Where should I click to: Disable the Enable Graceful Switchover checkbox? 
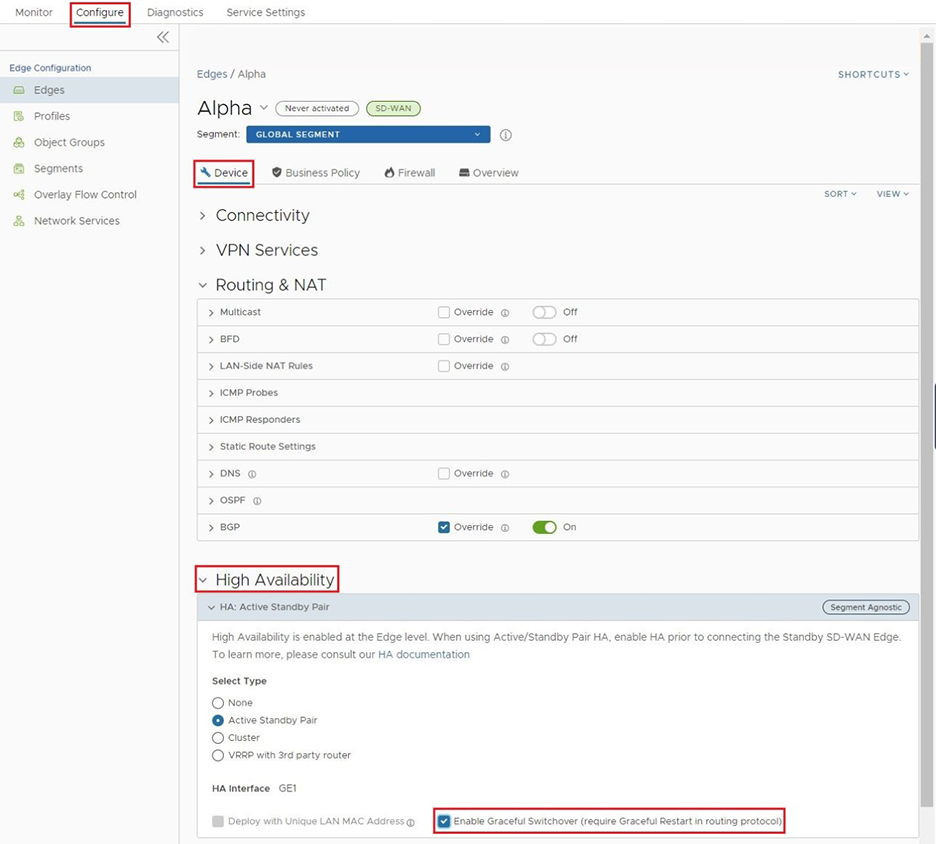(x=443, y=821)
